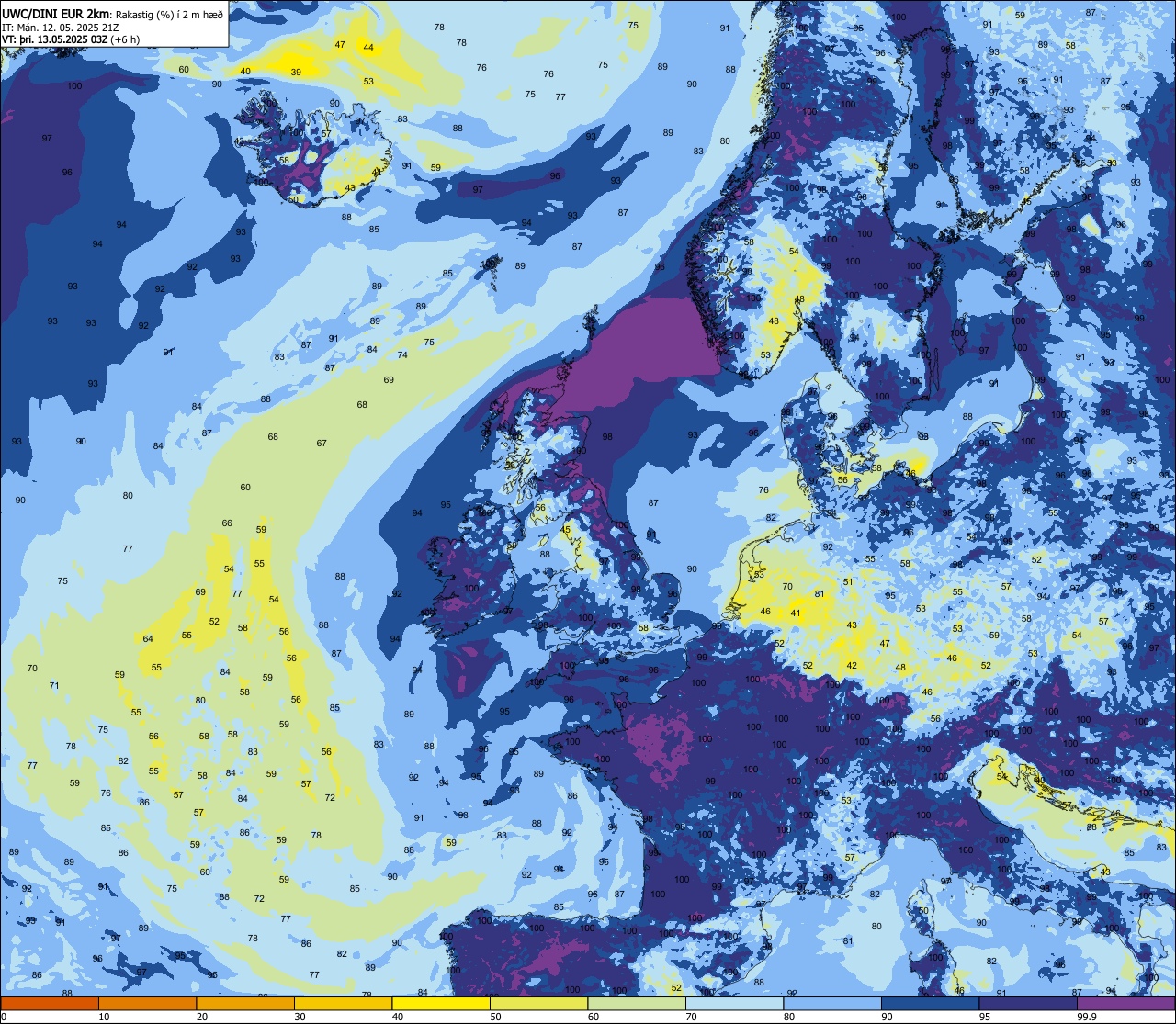Click the "66" humidity value in the Atlantic

click(x=227, y=523)
